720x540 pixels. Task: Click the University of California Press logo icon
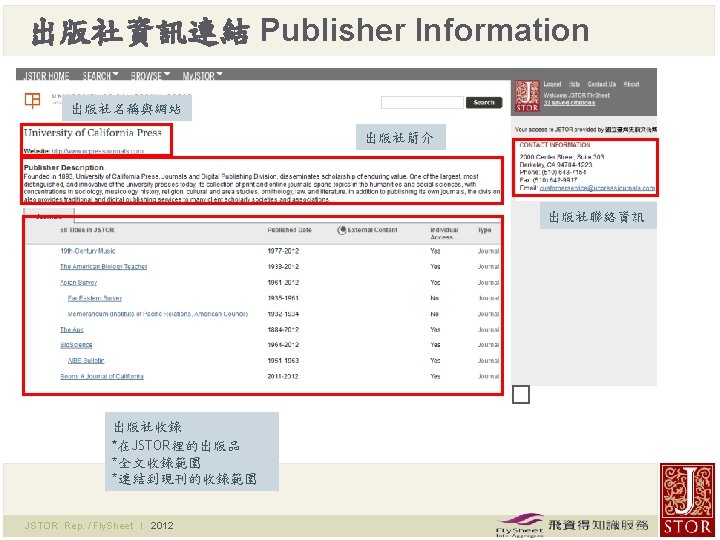point(32,100)
